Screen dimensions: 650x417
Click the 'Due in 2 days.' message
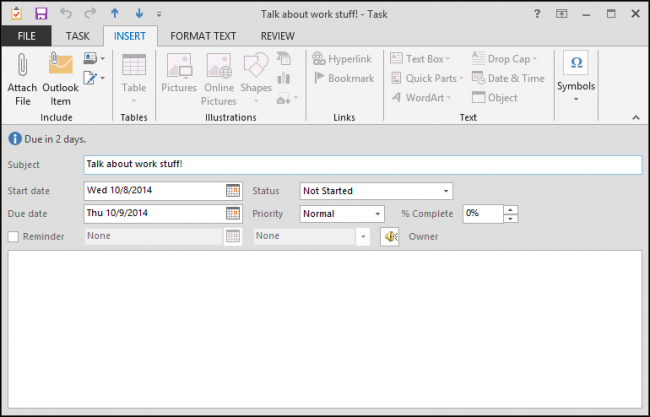(x=55, y=139)
